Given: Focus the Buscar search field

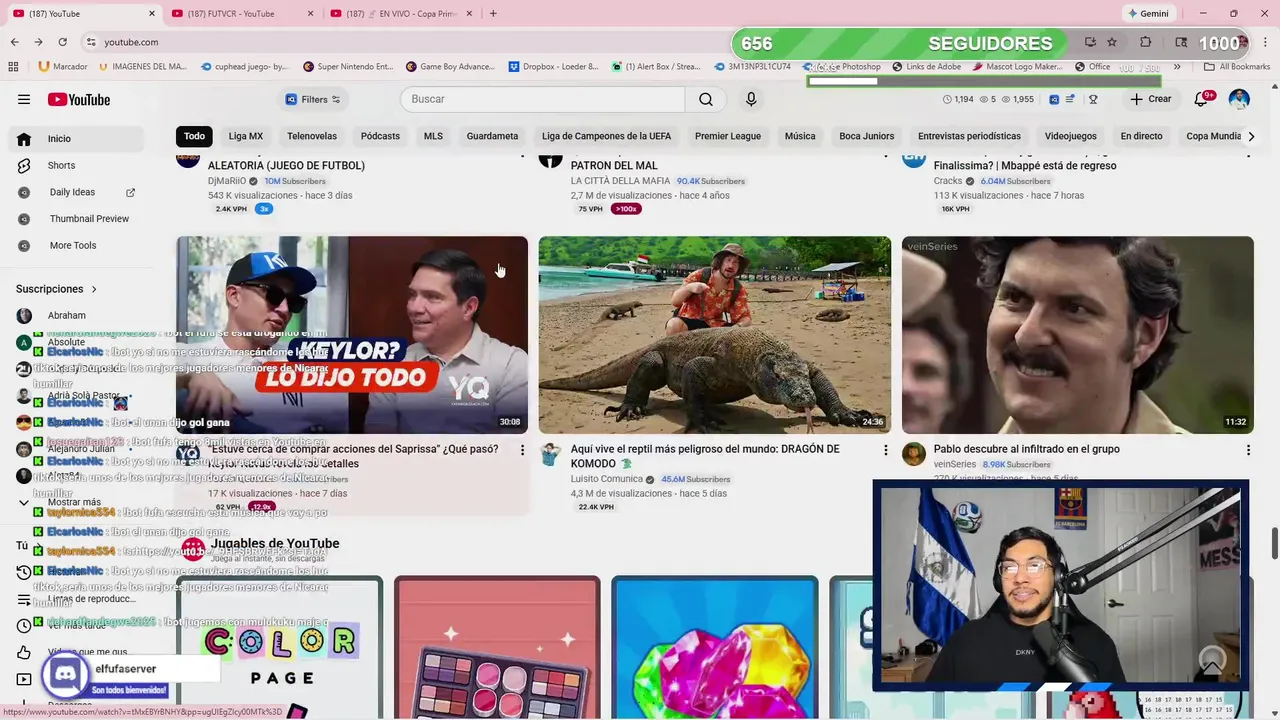Looking at the screenshot, I should [x=543, y=99].
